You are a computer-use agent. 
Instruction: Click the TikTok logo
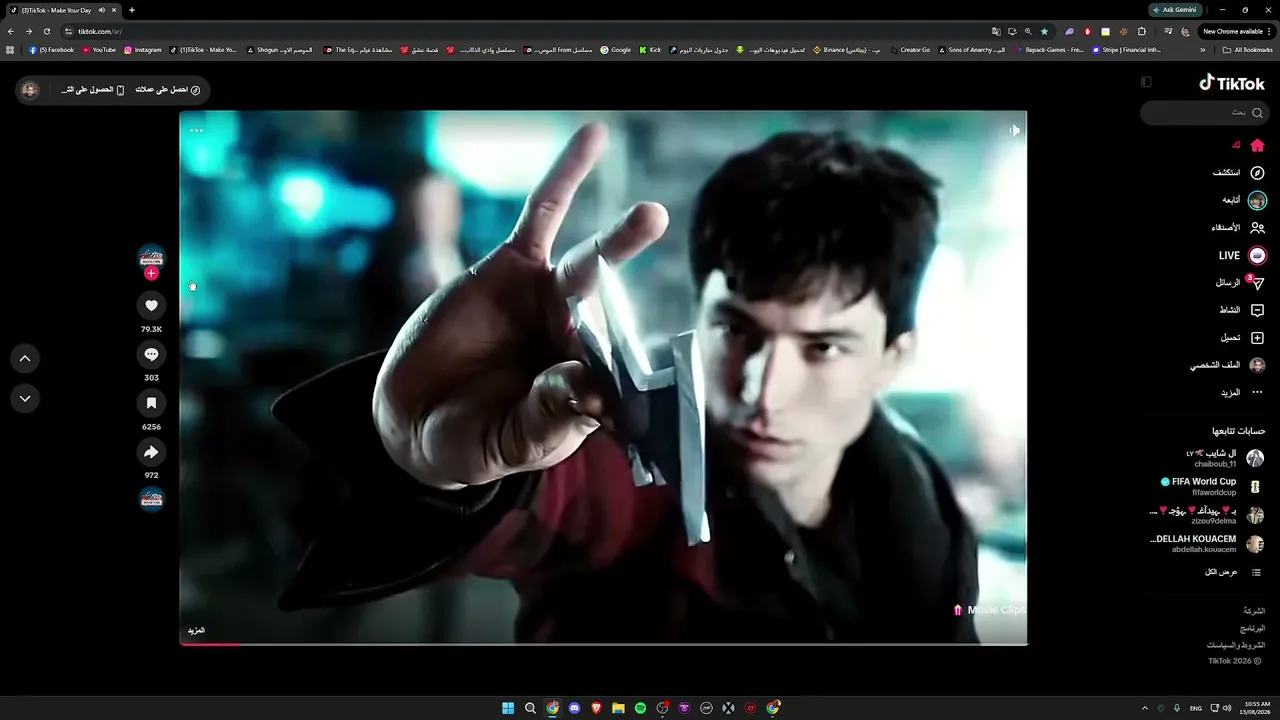coord(1232,83)
